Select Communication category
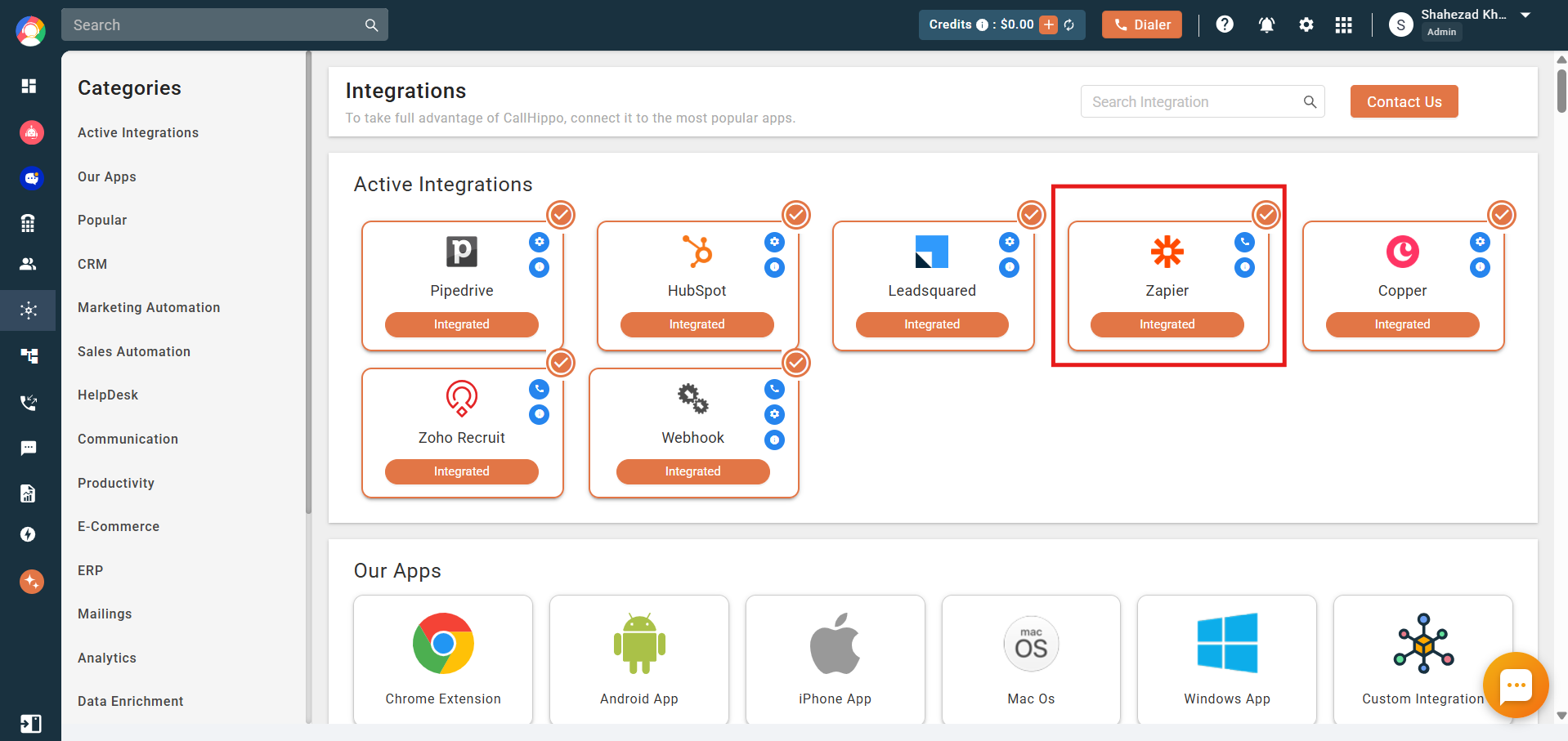Image resolution: width=1568 pixels, height=741 pixels. (x=128, y=439)
